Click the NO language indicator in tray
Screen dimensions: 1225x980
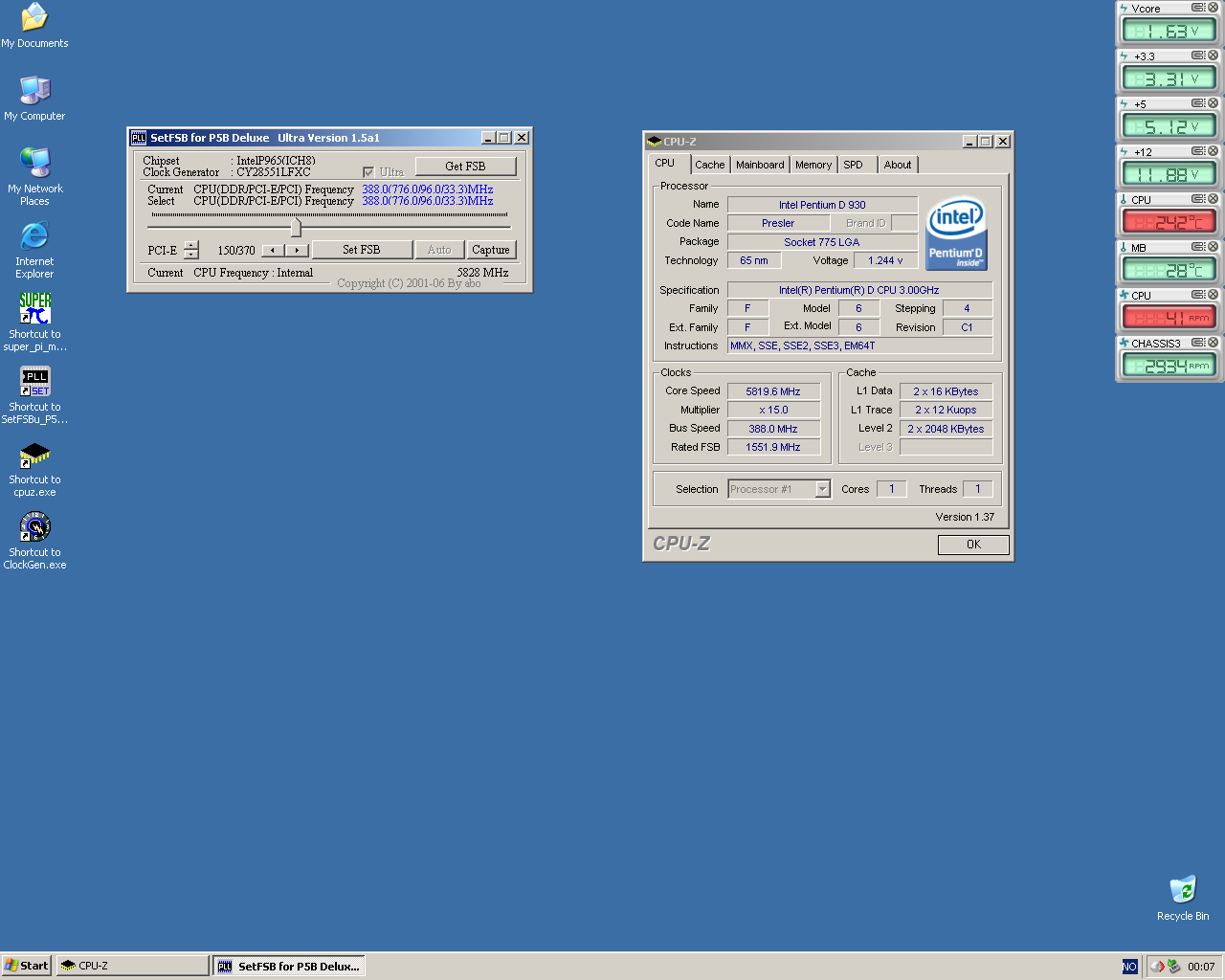(x=1129, y=967)
